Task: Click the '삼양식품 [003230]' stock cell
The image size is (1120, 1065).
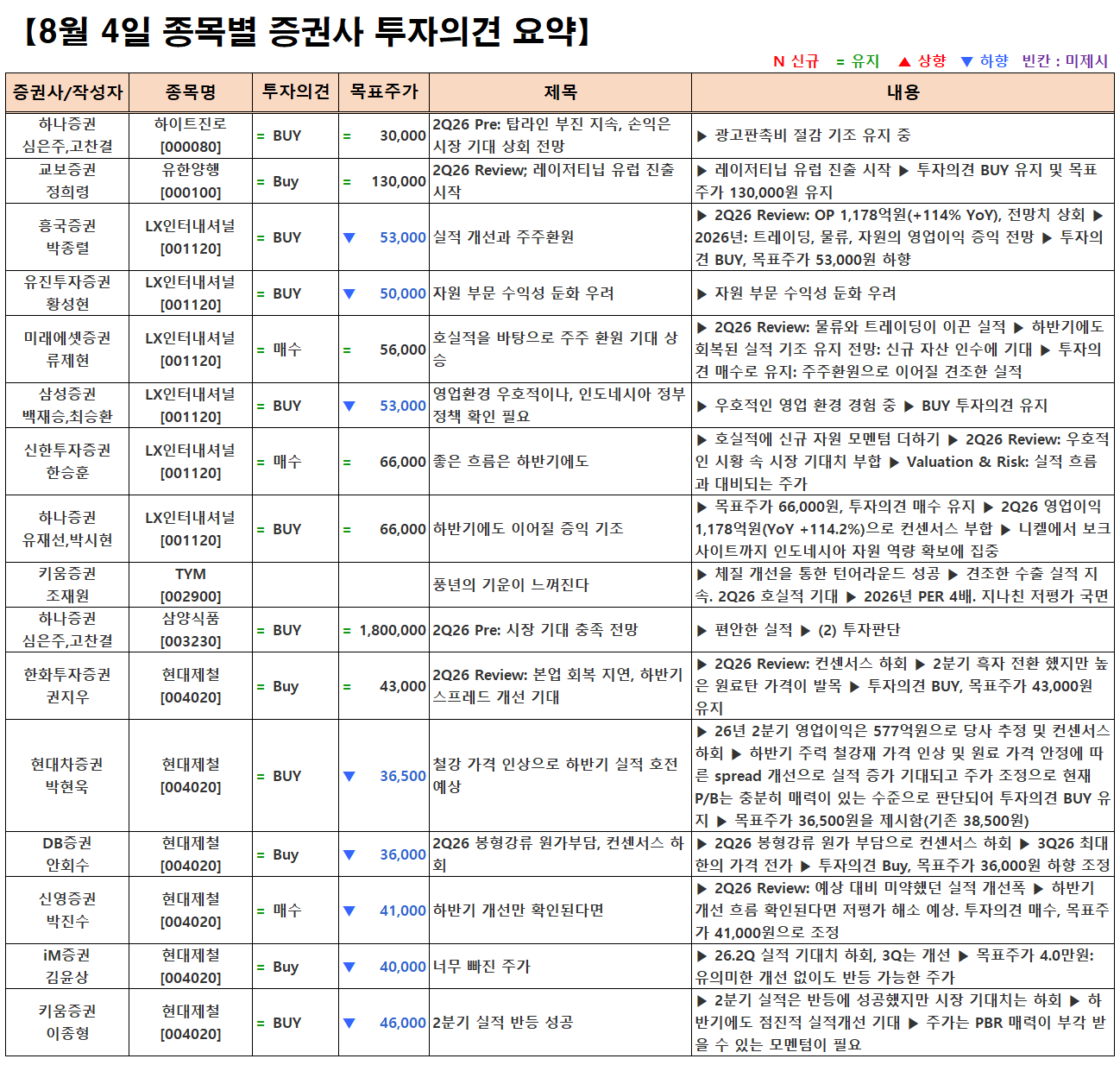Action: (191, 629)
